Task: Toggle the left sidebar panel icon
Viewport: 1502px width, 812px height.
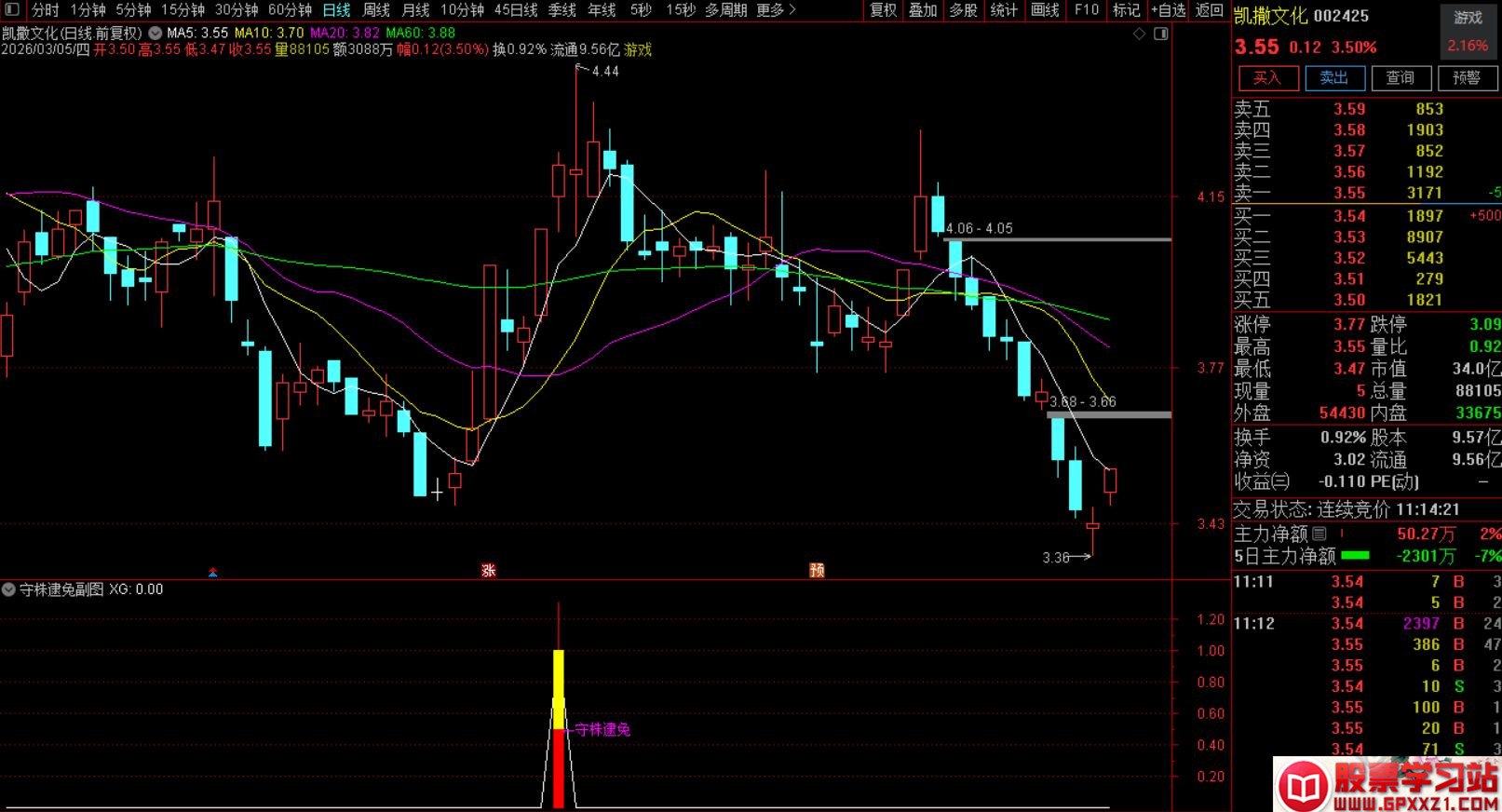Action: 12,9
